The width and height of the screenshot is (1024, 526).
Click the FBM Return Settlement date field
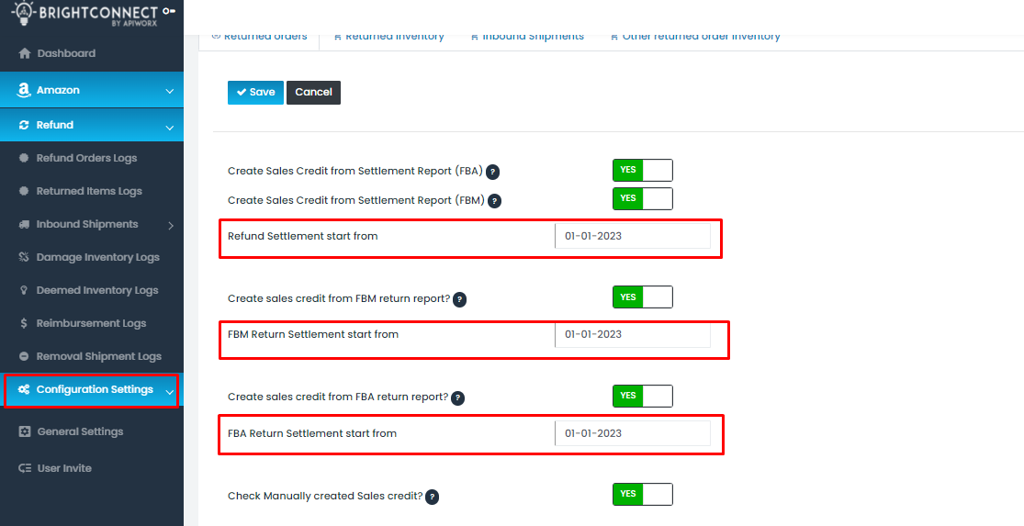point(632,335)
